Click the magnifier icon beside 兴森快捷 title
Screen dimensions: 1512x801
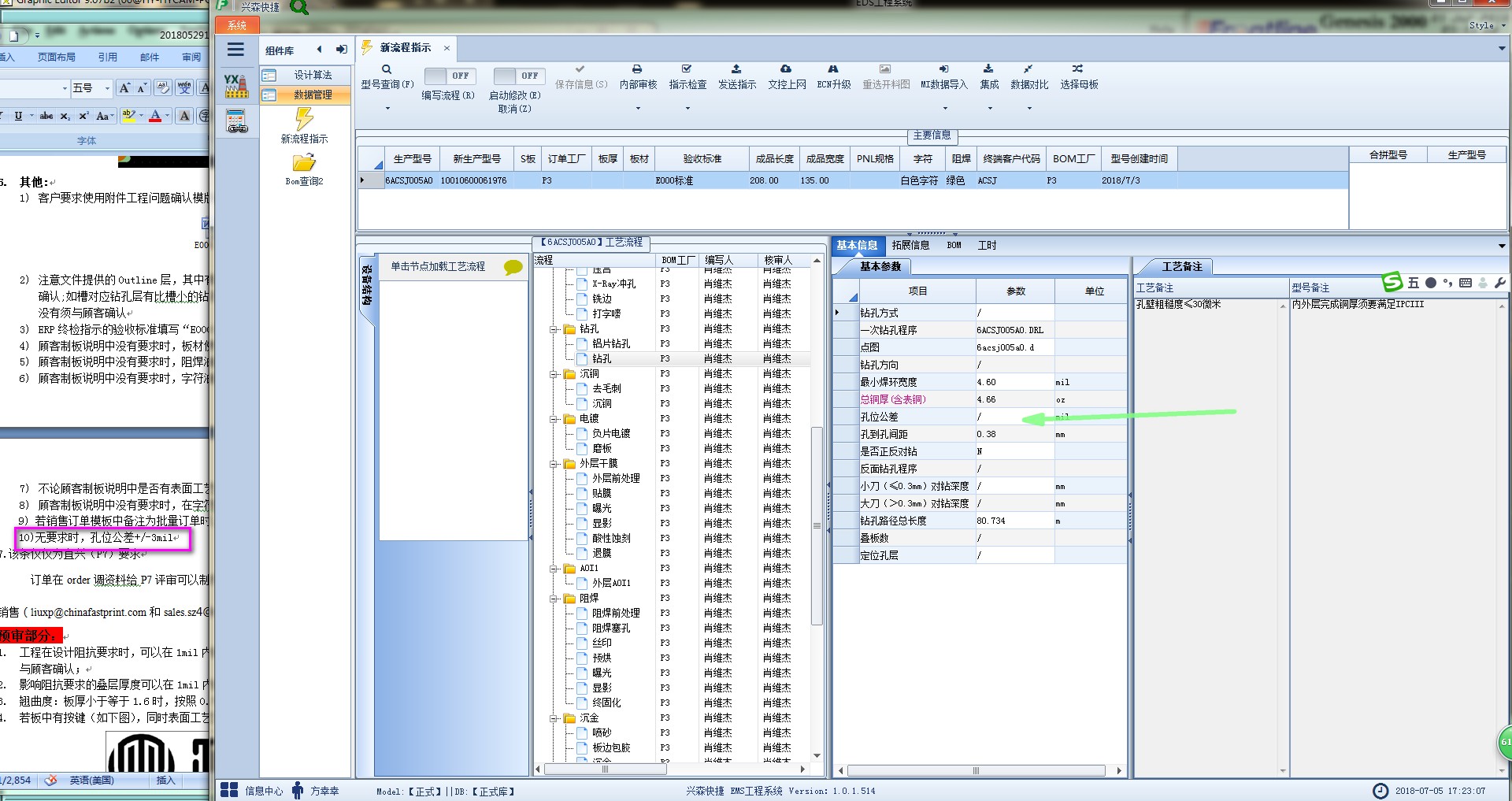point(299,7)
